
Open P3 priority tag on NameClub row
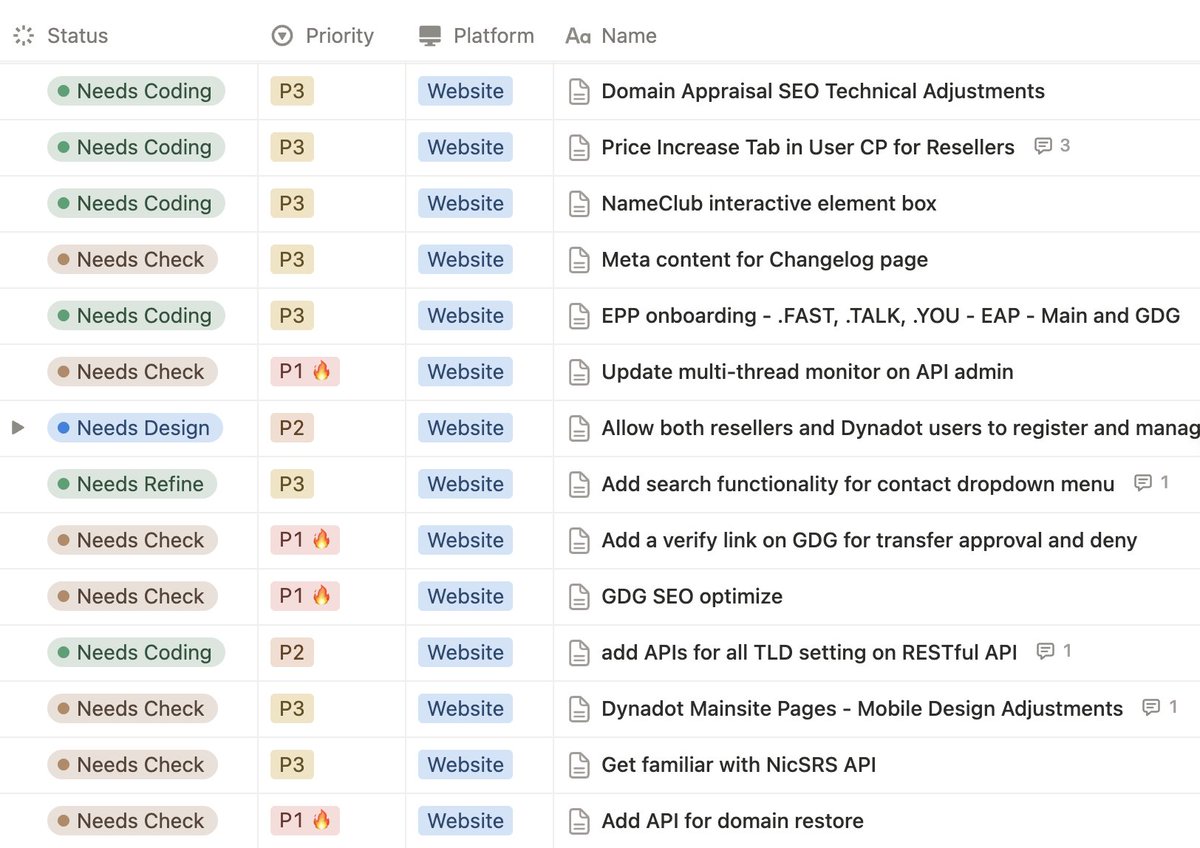(292, 204)
